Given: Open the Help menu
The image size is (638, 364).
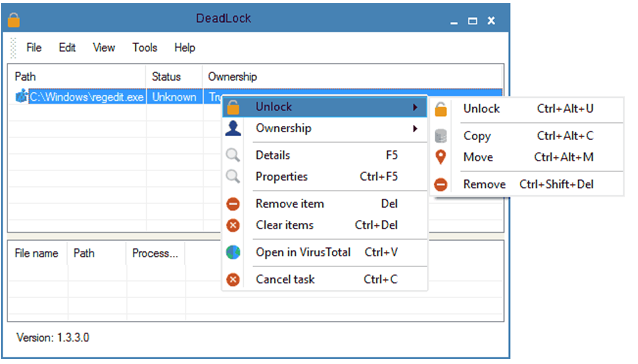Looking at the screenshot, I should click(185, 48).
